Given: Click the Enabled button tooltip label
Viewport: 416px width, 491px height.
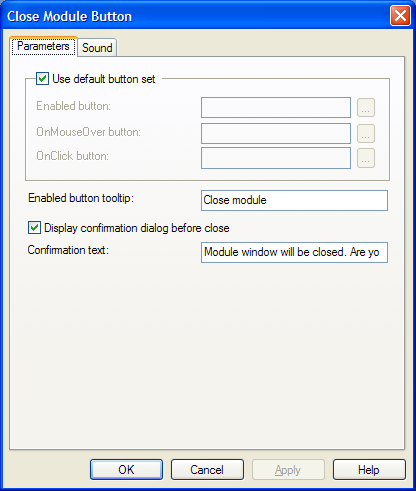Looking at the screenshot, I should pyautogui.click(x=81, y=198).
